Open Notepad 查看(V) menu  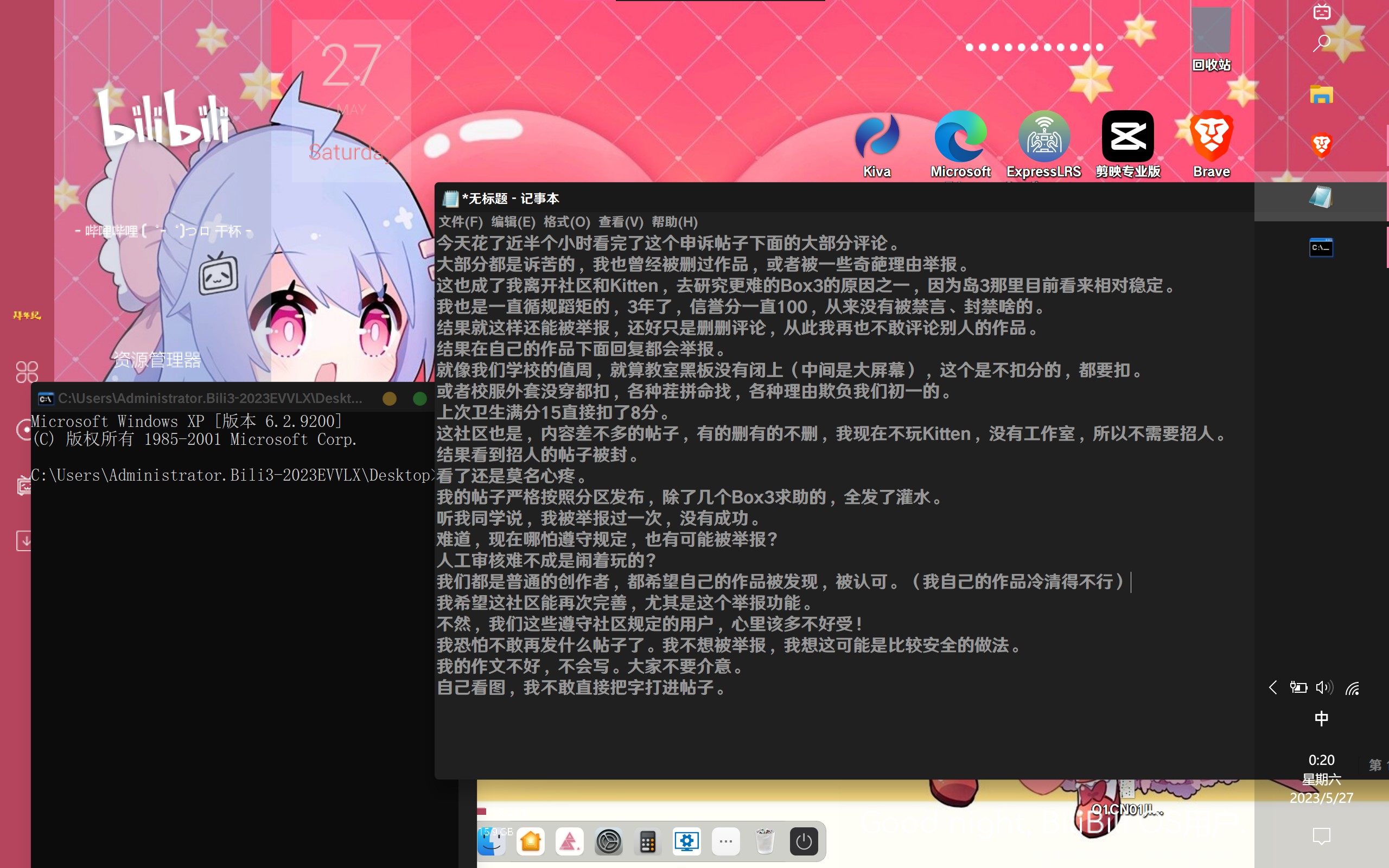click(x=621, y=222)
